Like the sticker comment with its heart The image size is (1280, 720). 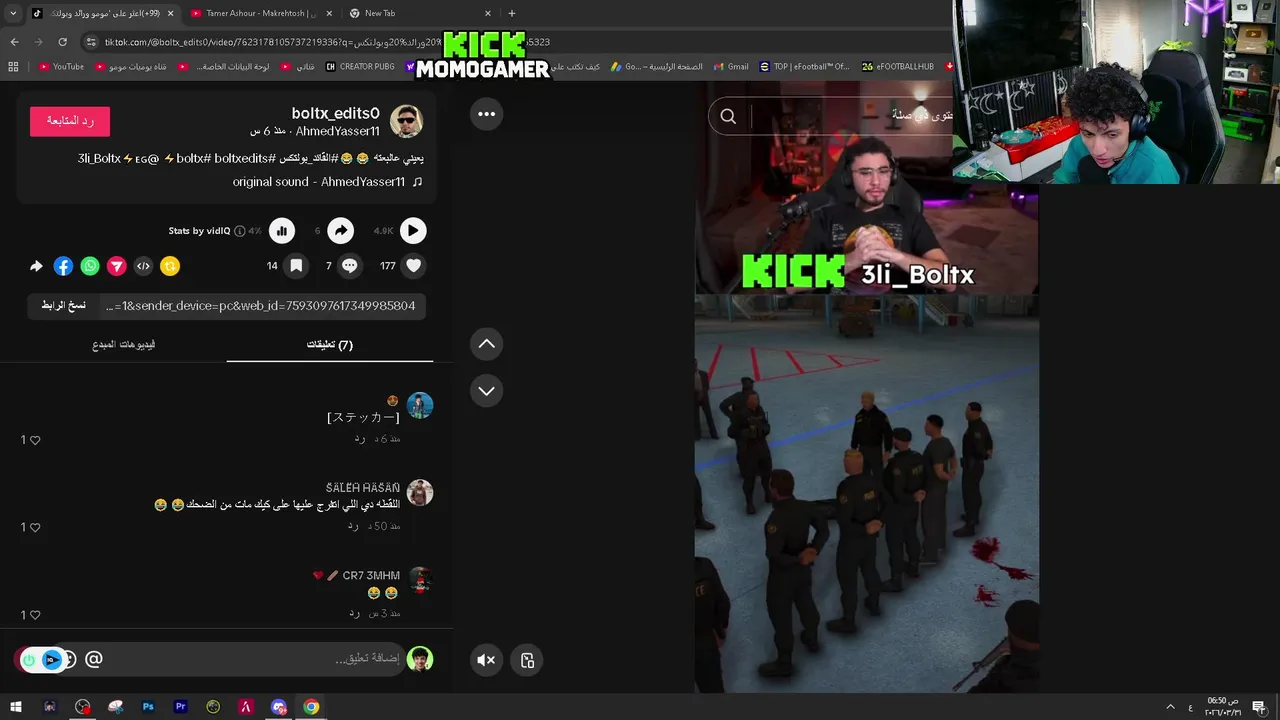point(35,440)
